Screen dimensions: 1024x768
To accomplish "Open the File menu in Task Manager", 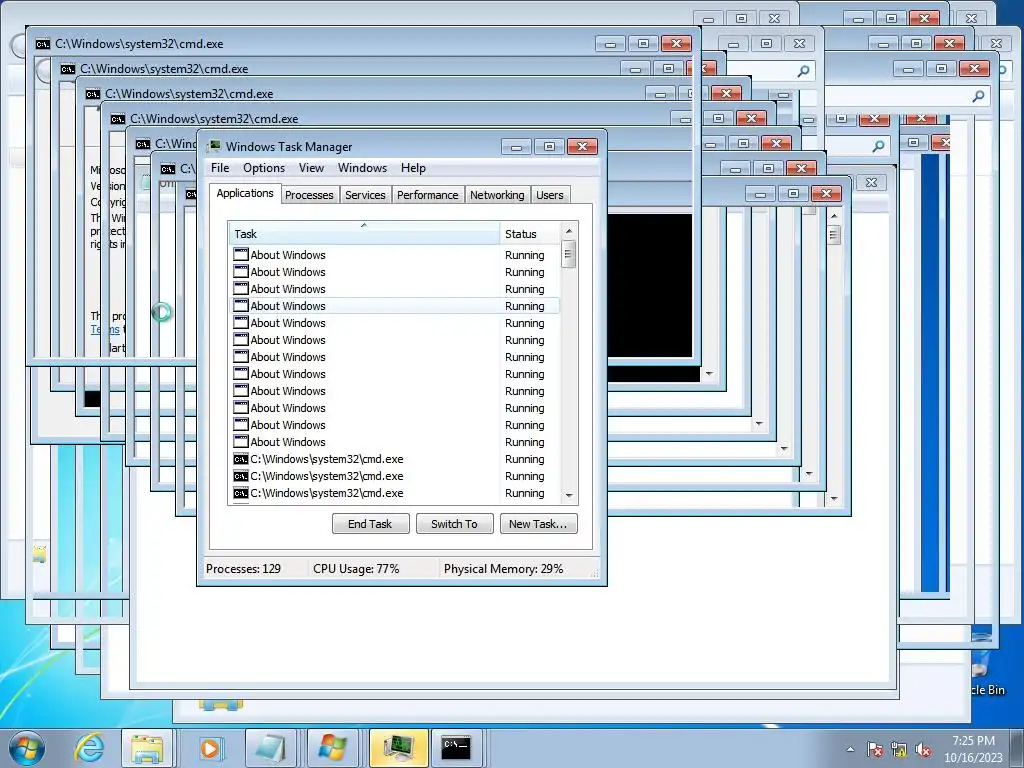I will [220, 168].
